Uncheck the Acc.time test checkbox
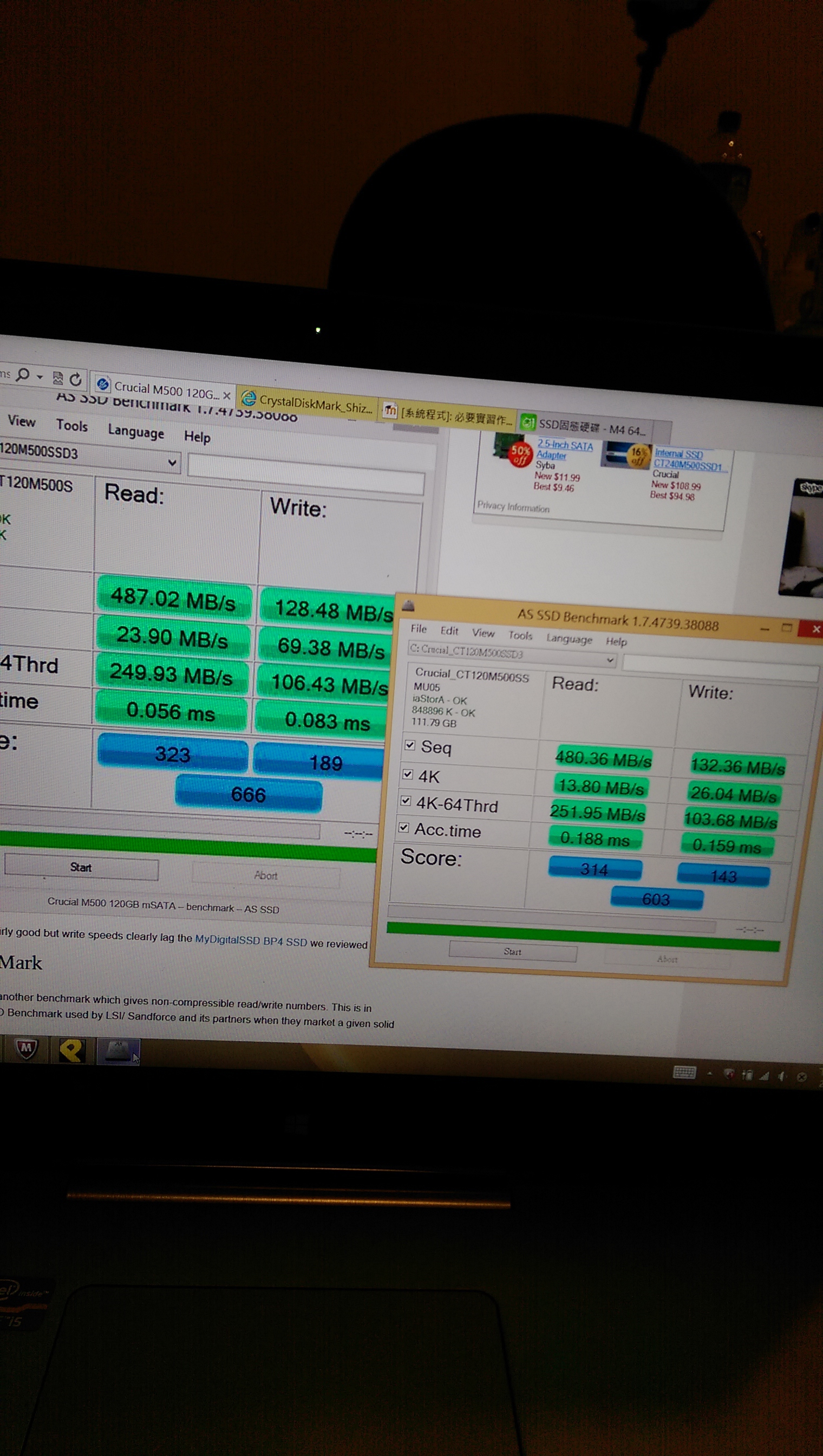The height and width of the screenshot is (1456, 823). (x=403, y=827)
